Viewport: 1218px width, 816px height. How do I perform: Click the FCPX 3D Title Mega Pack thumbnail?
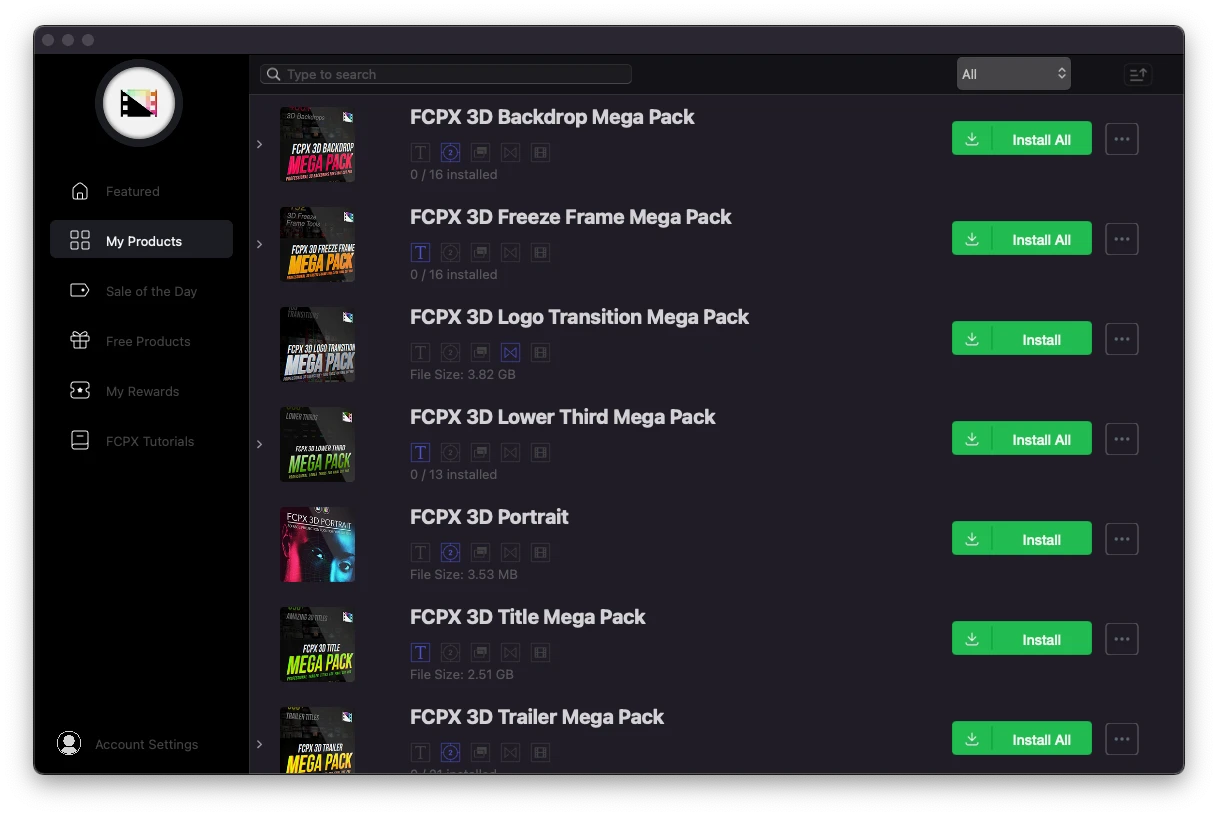[318, 645]
